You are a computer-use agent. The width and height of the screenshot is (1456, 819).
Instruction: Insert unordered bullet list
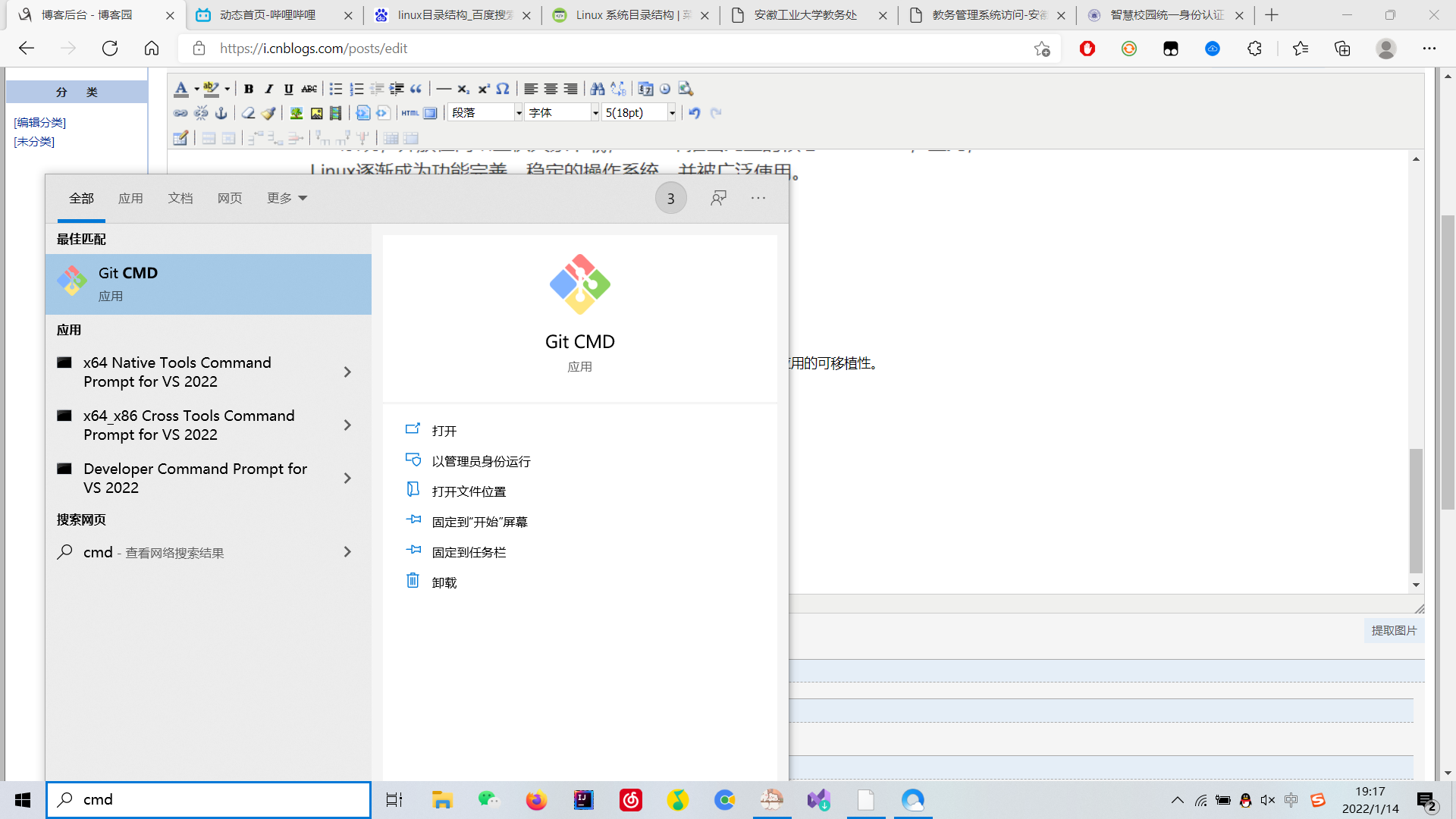pos(336,89)
